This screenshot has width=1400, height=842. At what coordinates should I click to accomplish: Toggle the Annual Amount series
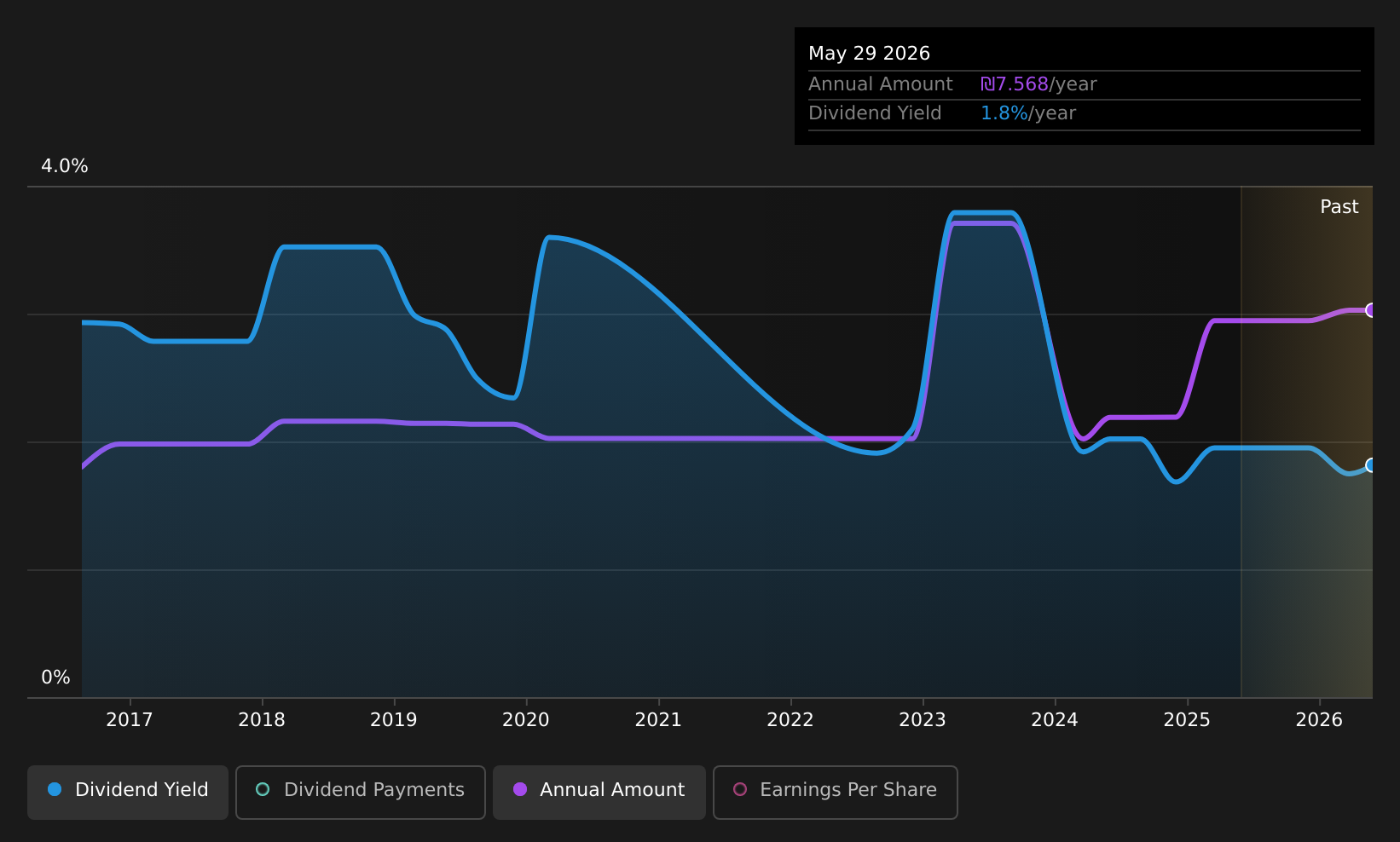click(x=599, y=792)
